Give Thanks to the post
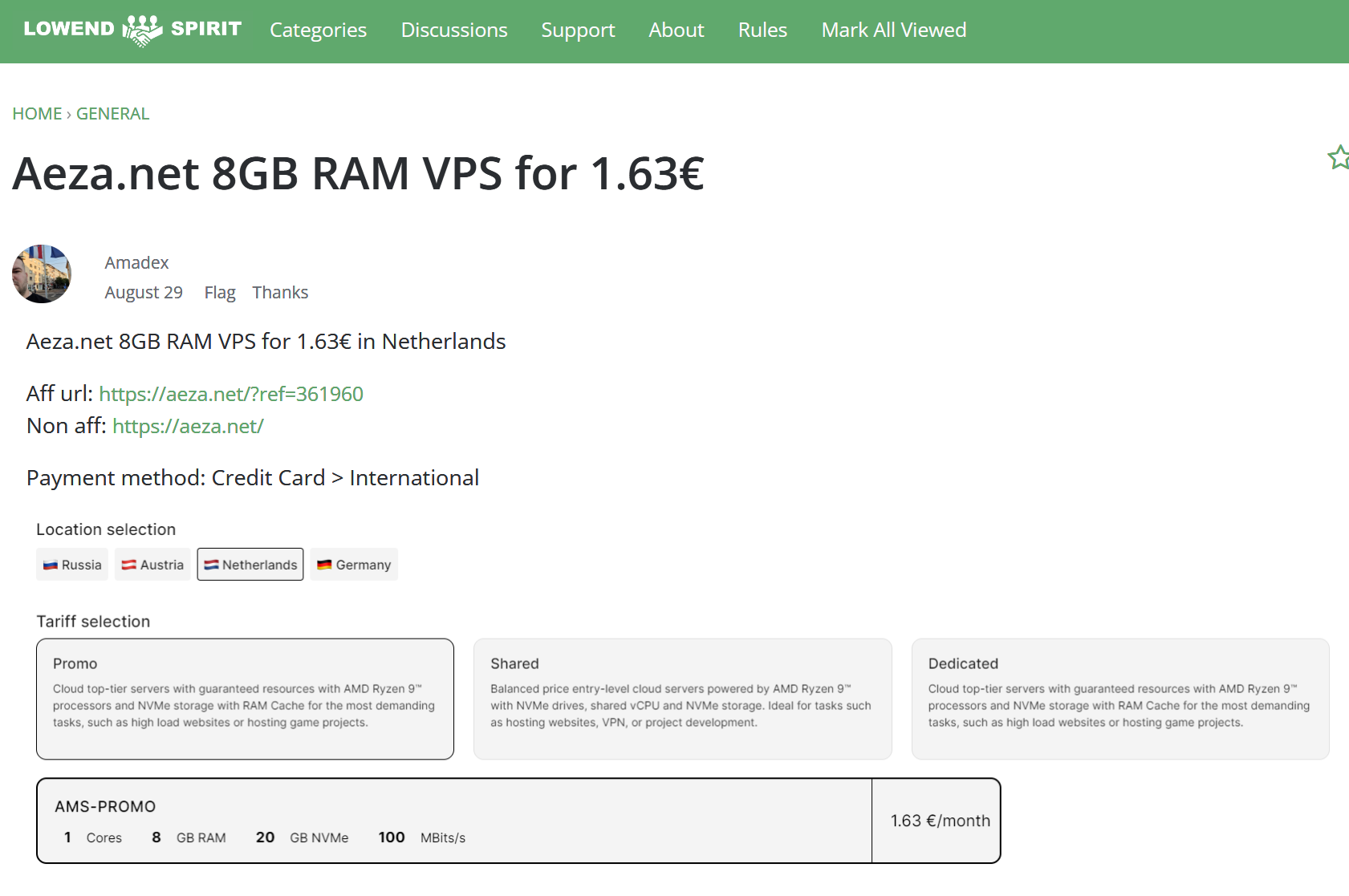This screenshot has height=896, width=1349. click(280, 293)
